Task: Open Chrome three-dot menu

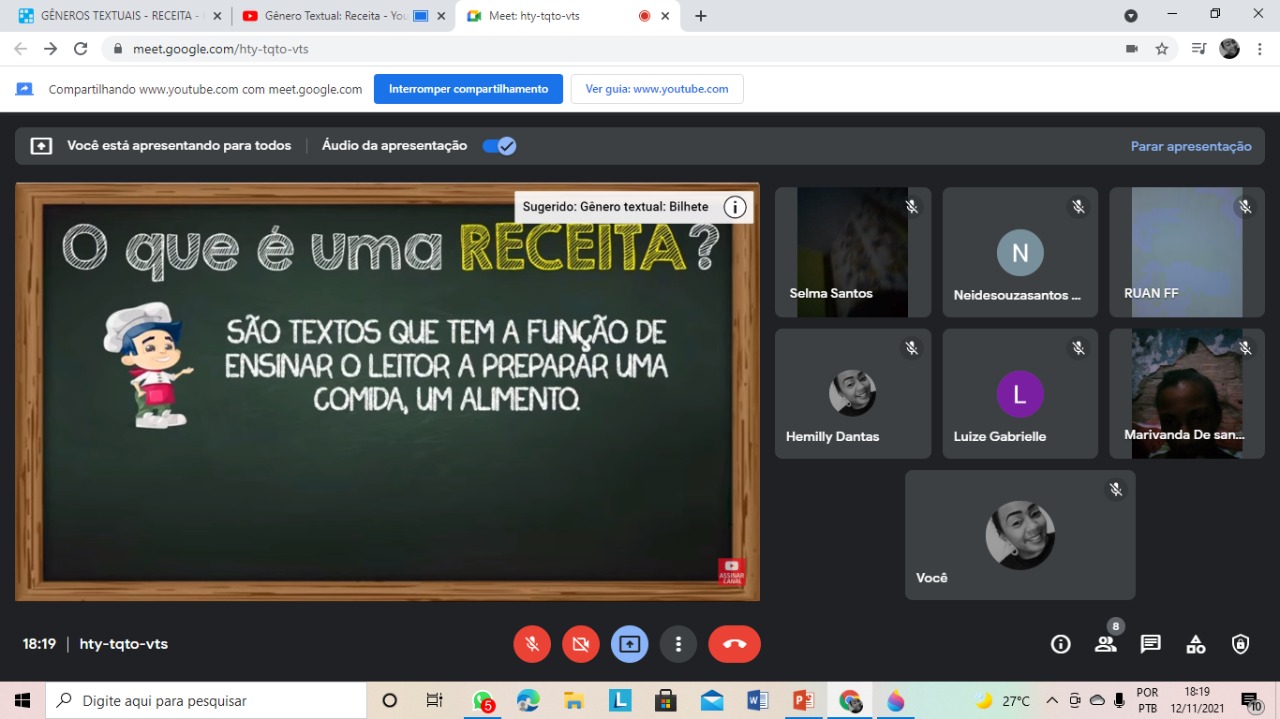Action: pos(1260,48)
